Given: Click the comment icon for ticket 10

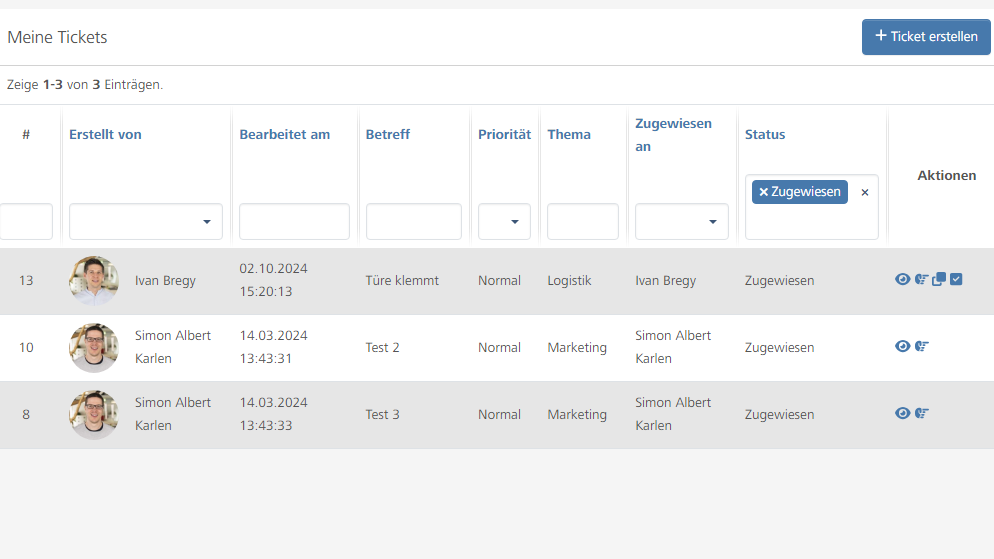Looking at the screenshot, I should (x=922, y=346).
